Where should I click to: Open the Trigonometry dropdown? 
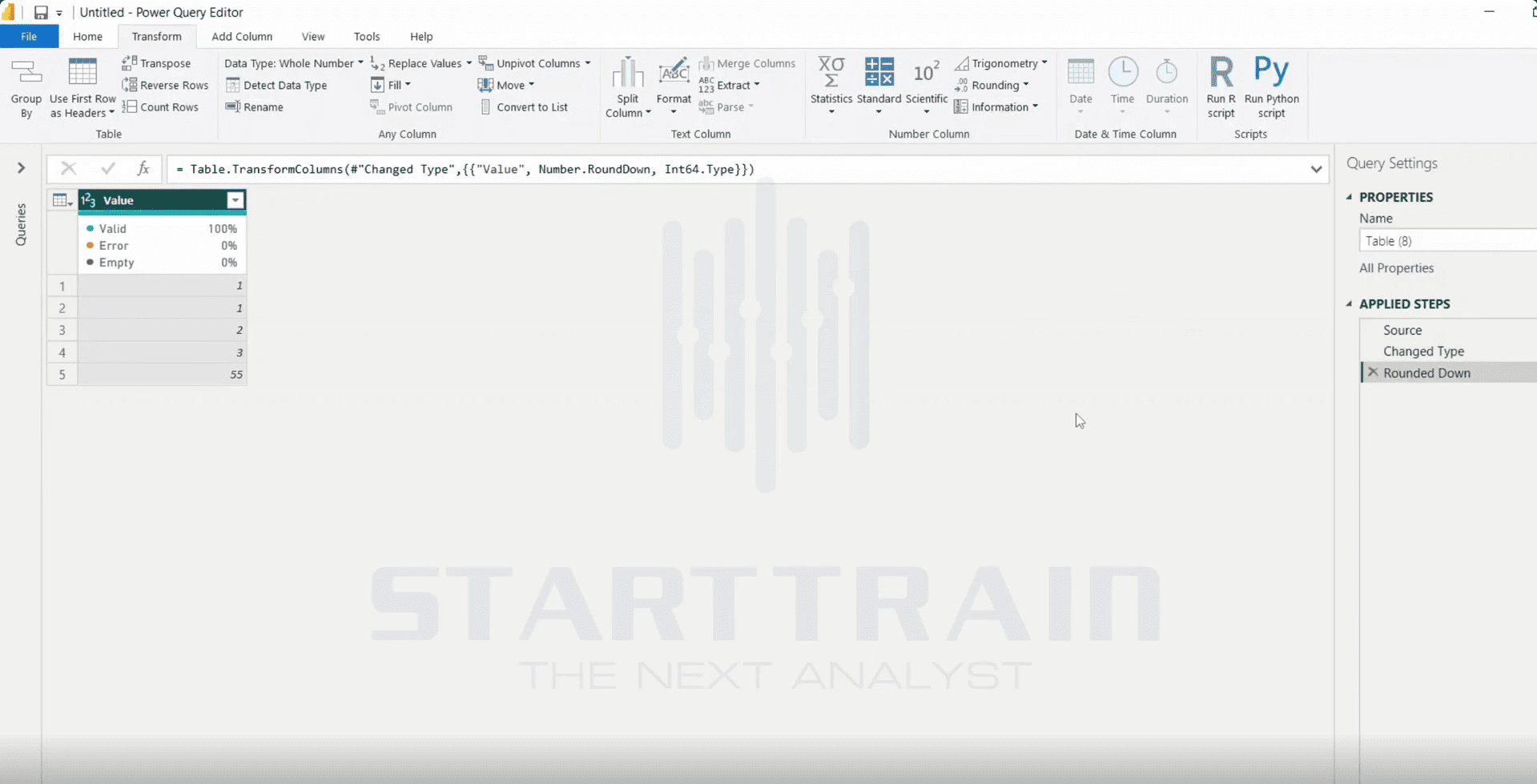(1000, 63)
